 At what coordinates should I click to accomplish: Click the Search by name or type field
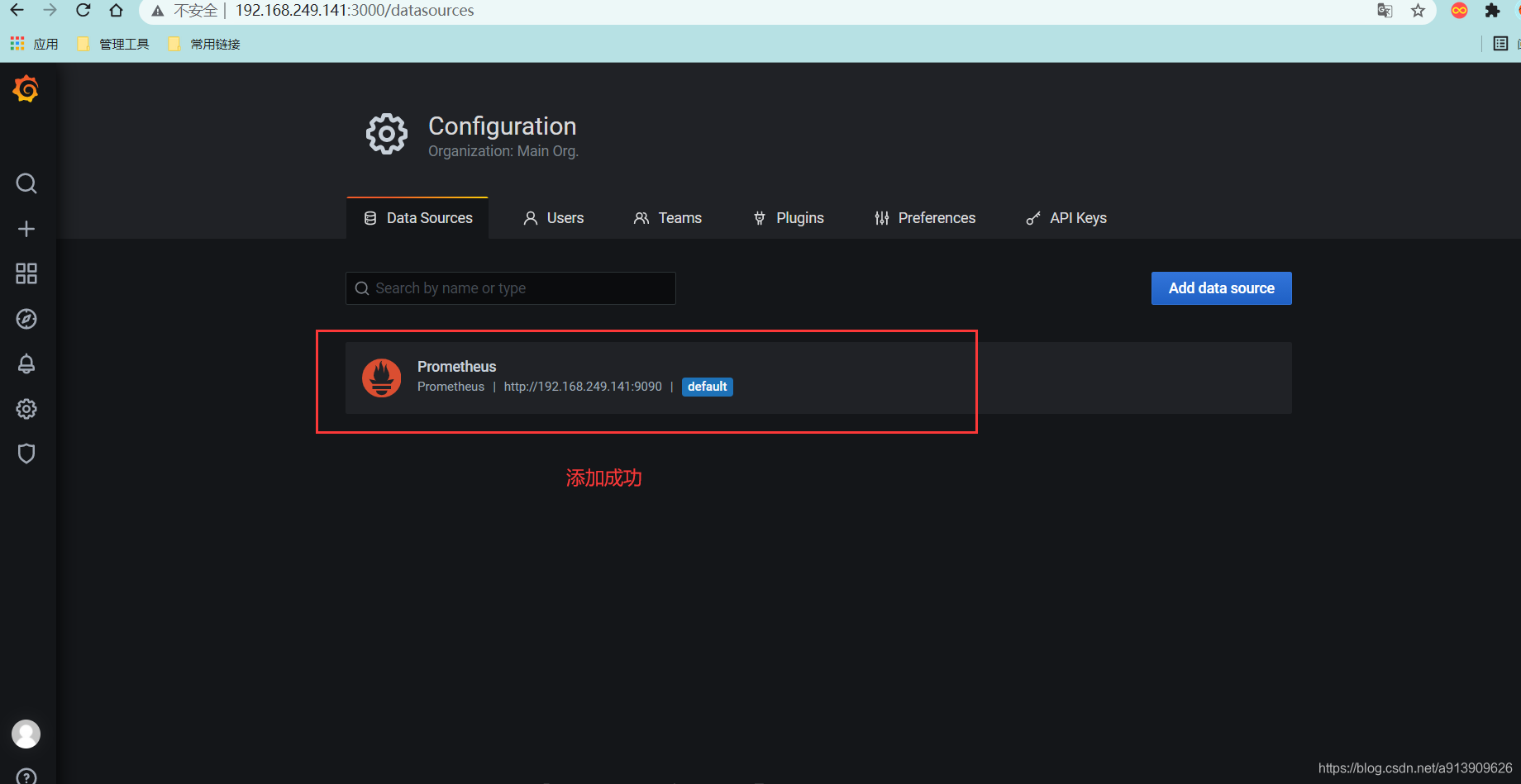pyautogui.click(x=510, y=288)
